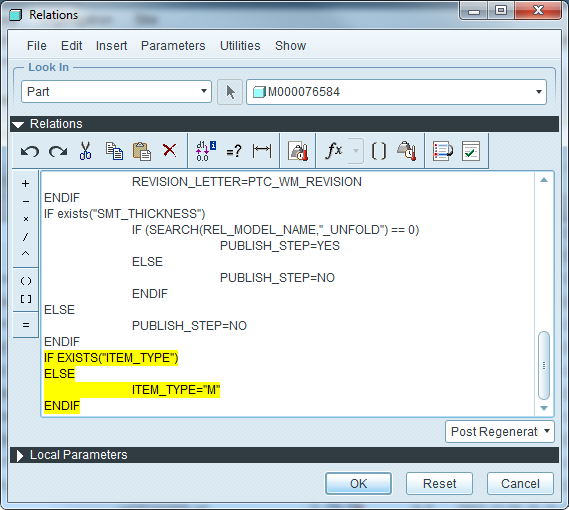Click the line IF EXISTS("ITEM_TYPE")
Image resolution: width=569 pixels, height=510 pixels.
click(x=111, y=358)
